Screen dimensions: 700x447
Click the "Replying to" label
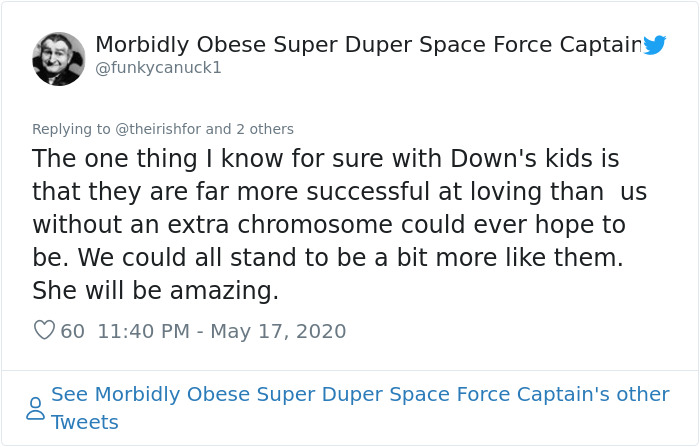pos(71,129)
